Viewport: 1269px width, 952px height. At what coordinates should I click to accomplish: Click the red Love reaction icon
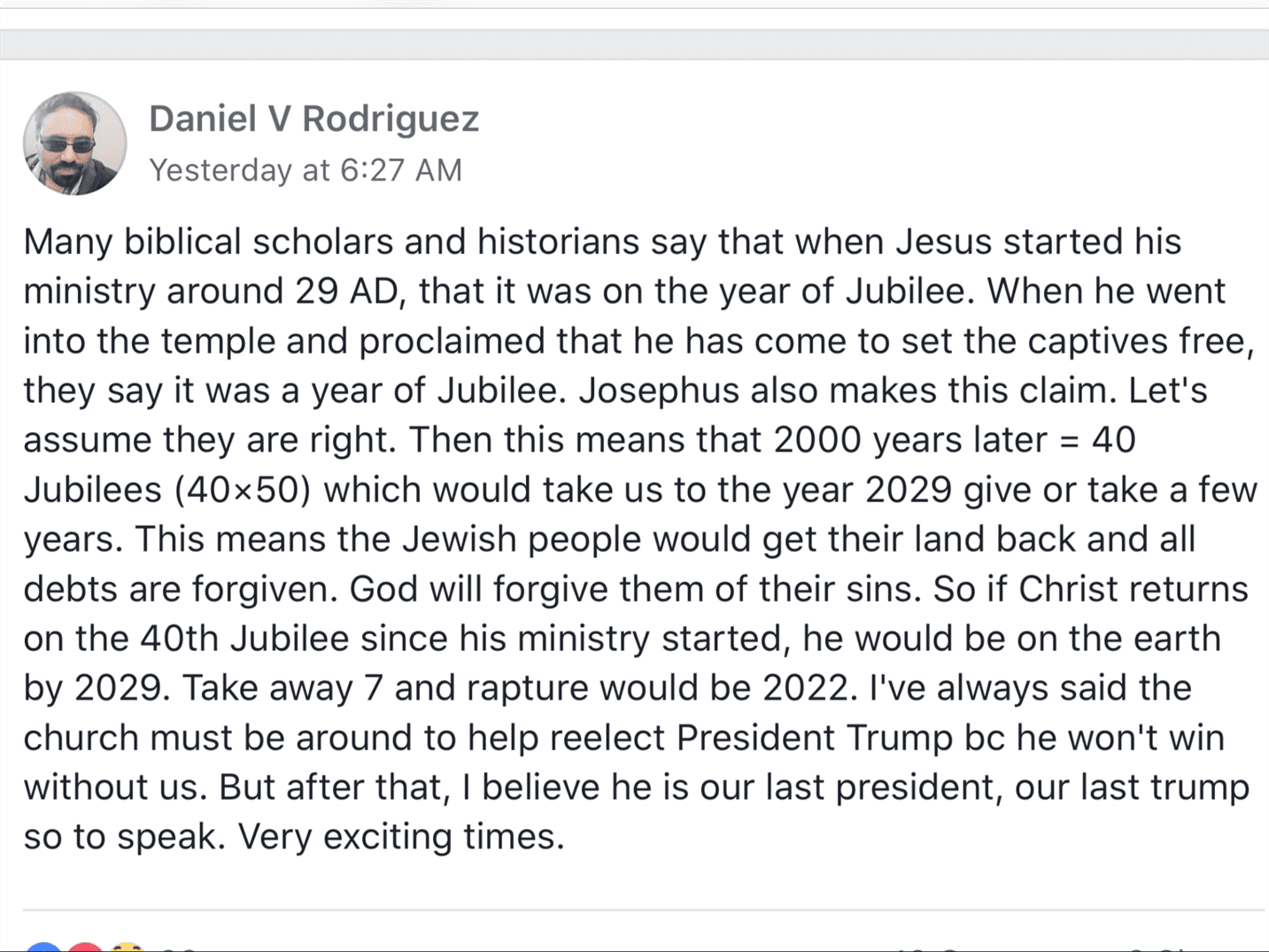click(x=85, y=947)
